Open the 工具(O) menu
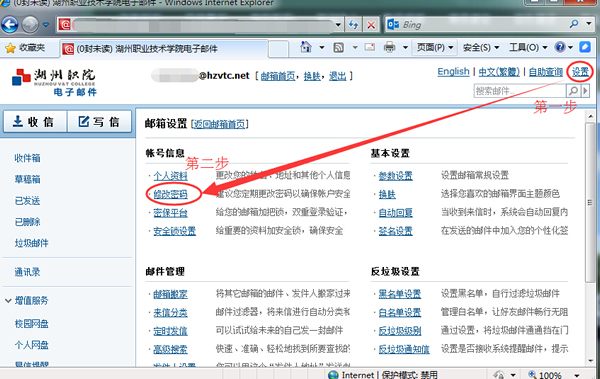 click(x=528, y=47)
